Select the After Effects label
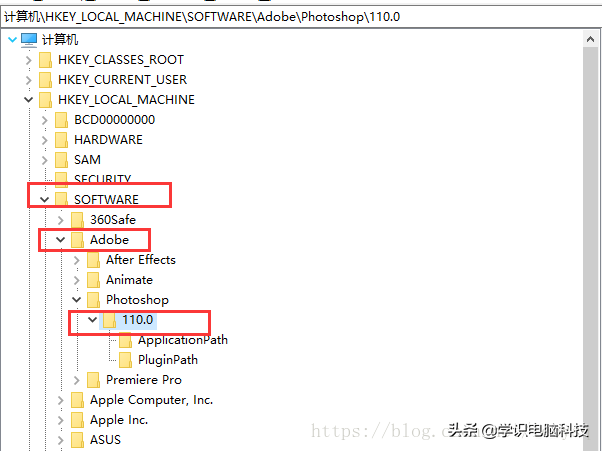This screenshot has height=451, width=602. [x=141, y=260]
